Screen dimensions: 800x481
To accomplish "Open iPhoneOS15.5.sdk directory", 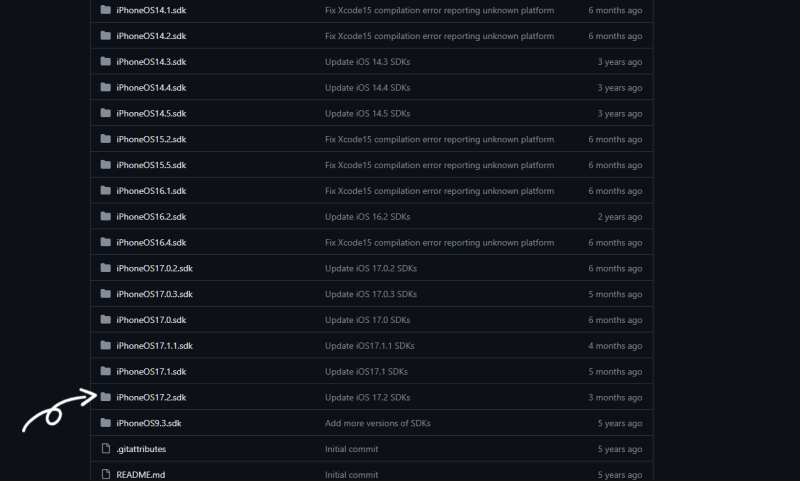I will (x=151, y=165).
